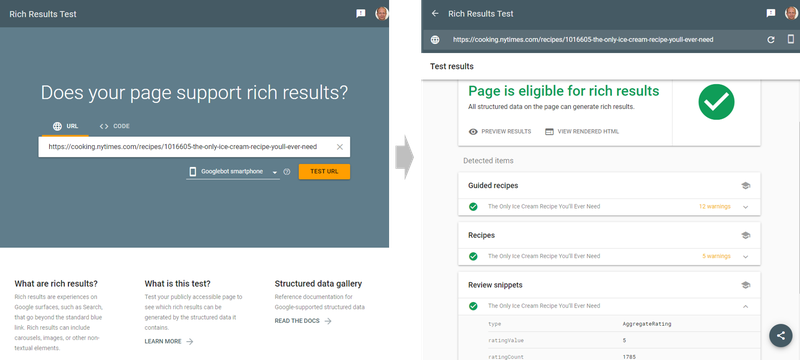Click the globe icon beside tested URL bar
Viewport: 800px width, 360px height.
click(x=435, y=40)
